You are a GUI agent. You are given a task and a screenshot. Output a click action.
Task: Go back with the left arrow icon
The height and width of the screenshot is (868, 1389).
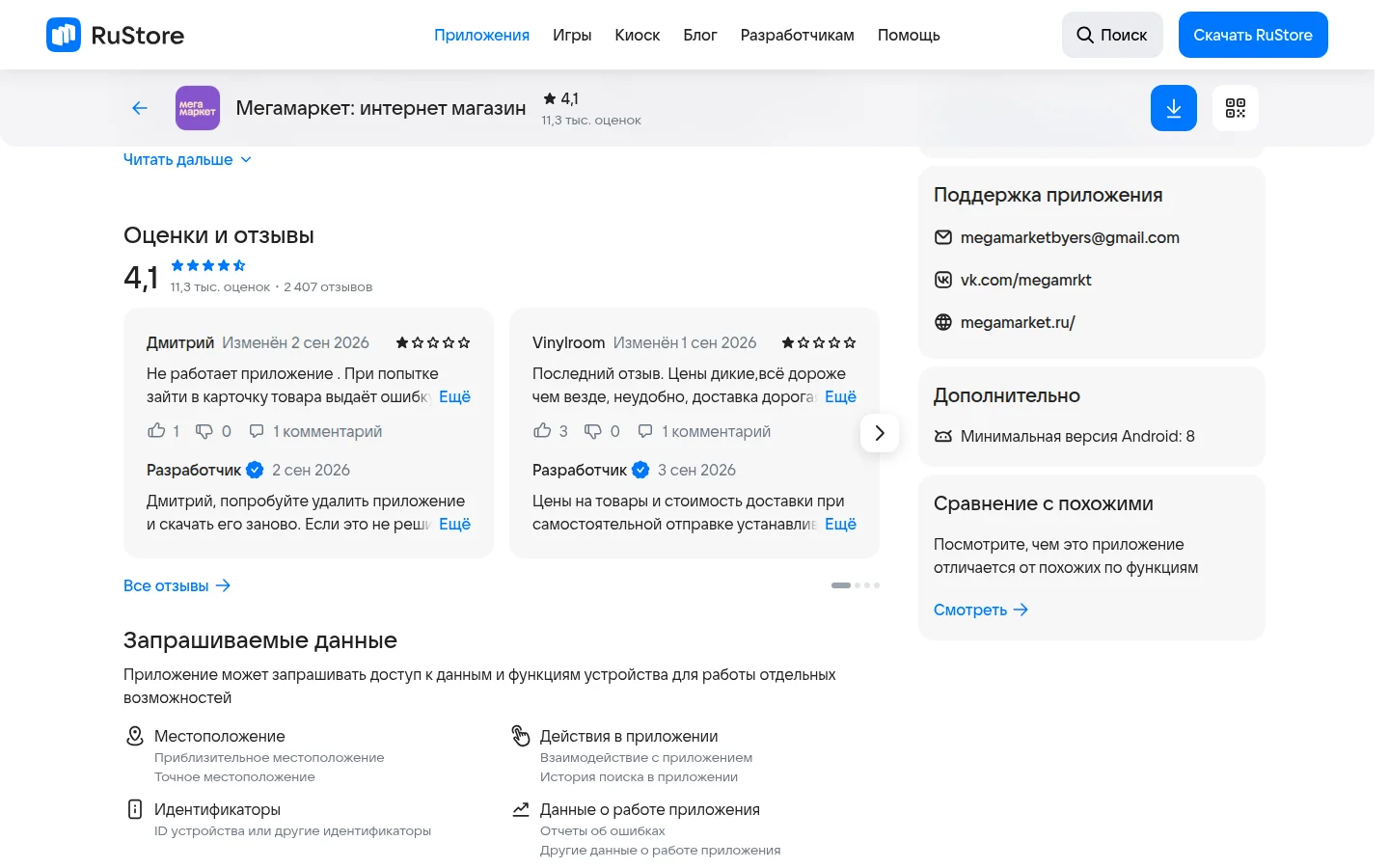[x=140, y=108]
